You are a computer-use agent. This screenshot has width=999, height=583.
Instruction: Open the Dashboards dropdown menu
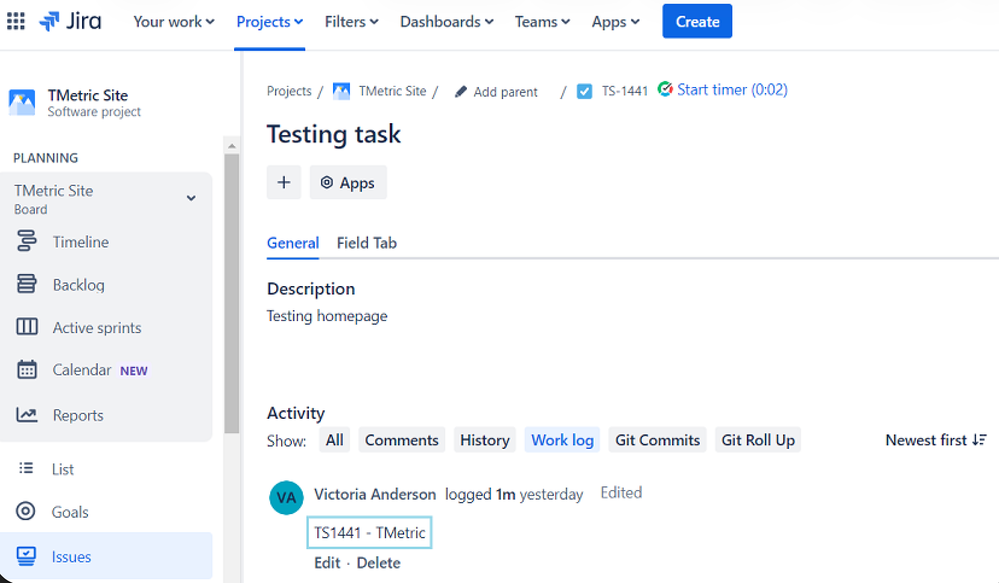[447, 22]
